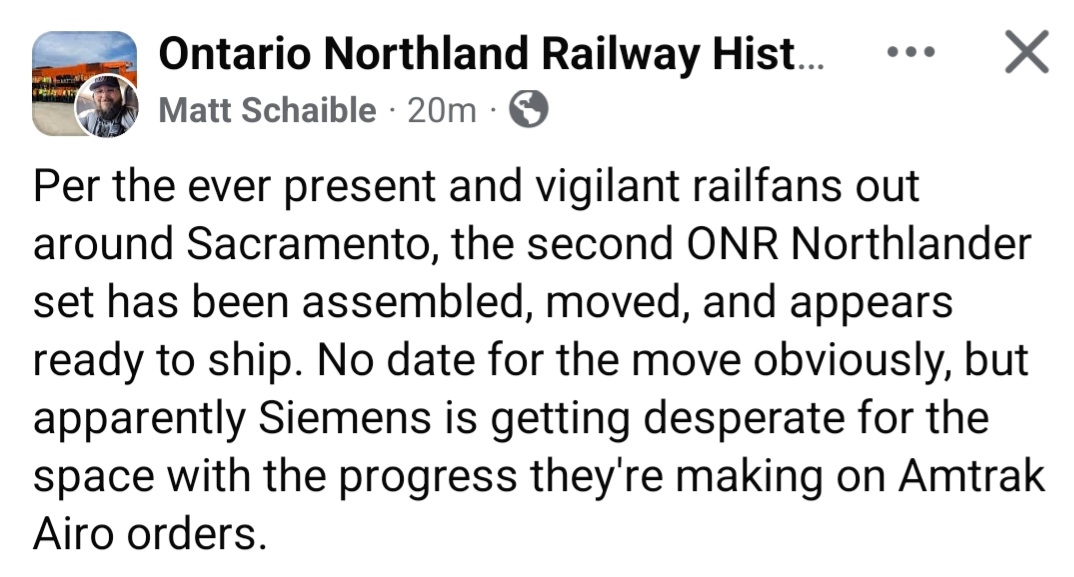Click the globe public audience icon
The width and height of the screenshot is (1074, 577).
(x=528, y=110)
